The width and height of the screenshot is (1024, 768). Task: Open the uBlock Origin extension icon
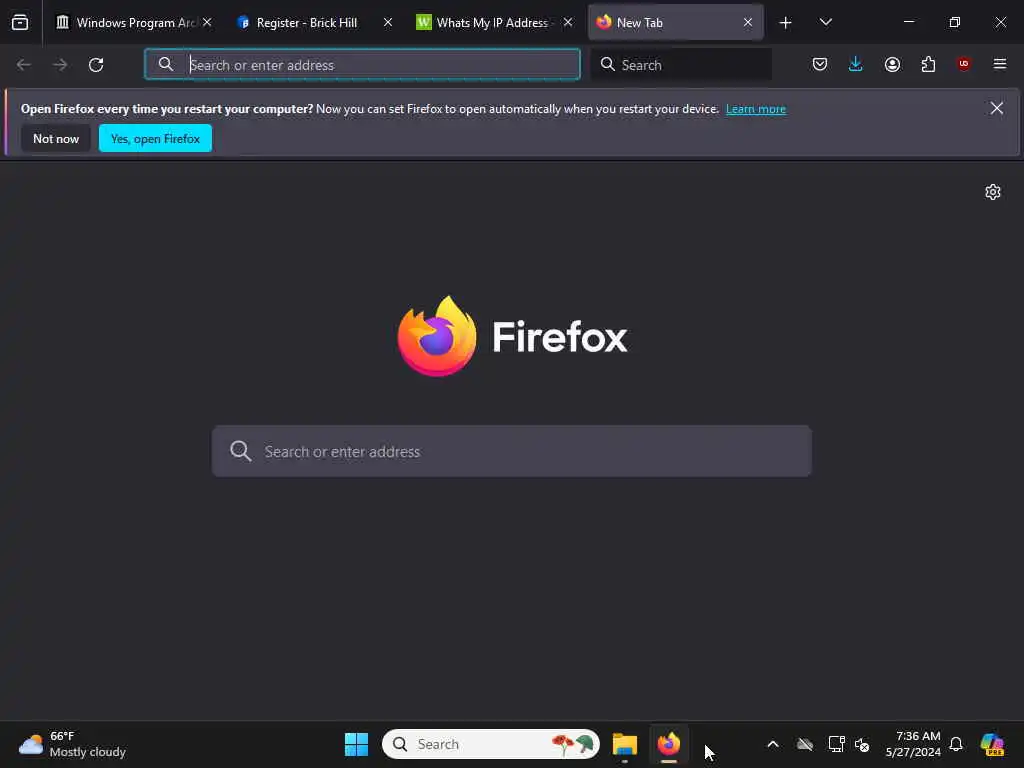(964, 65)
